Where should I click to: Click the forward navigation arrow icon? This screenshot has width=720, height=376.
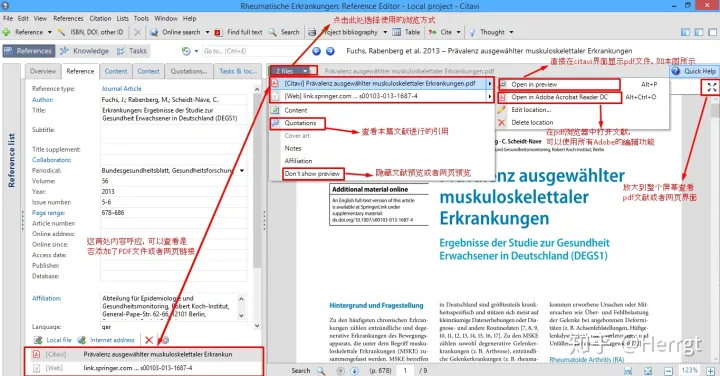point(330,51)
